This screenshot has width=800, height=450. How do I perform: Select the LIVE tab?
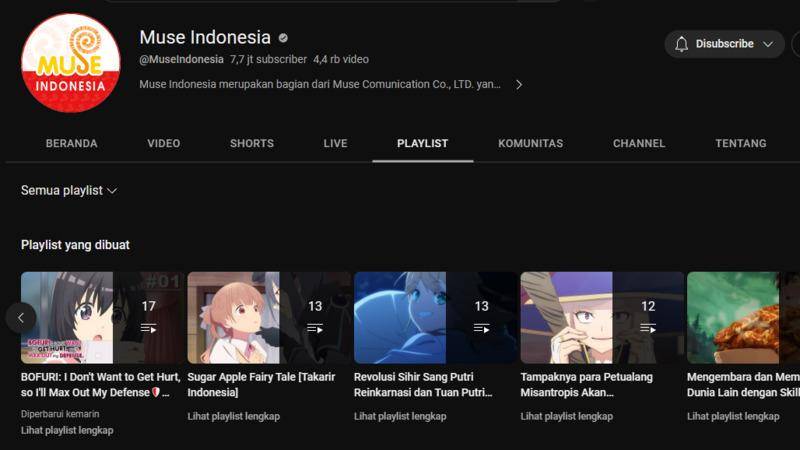pyautogui.click(x=335, y=144)
